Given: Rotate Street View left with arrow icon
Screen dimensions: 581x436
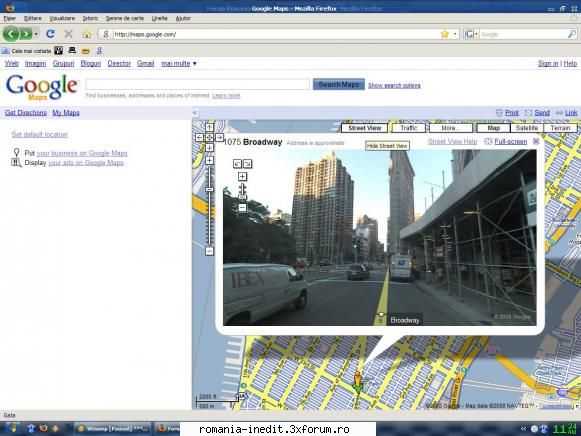Looking at the screenshot, I should 238,164.
